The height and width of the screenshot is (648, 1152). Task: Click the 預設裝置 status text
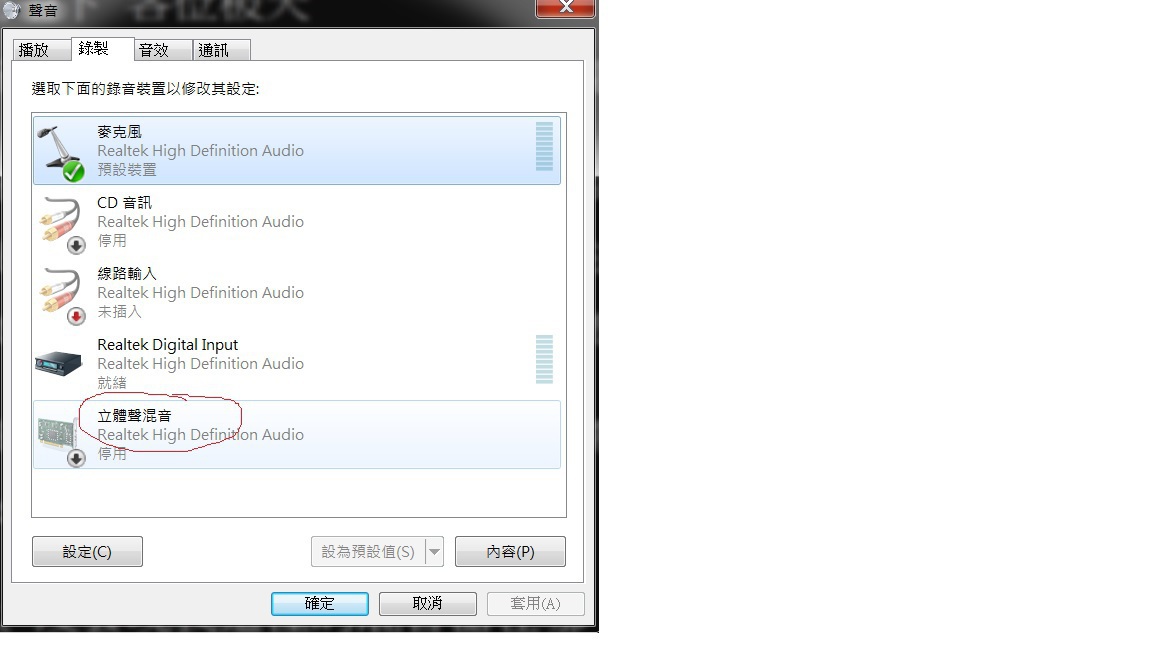pos(127,170)
